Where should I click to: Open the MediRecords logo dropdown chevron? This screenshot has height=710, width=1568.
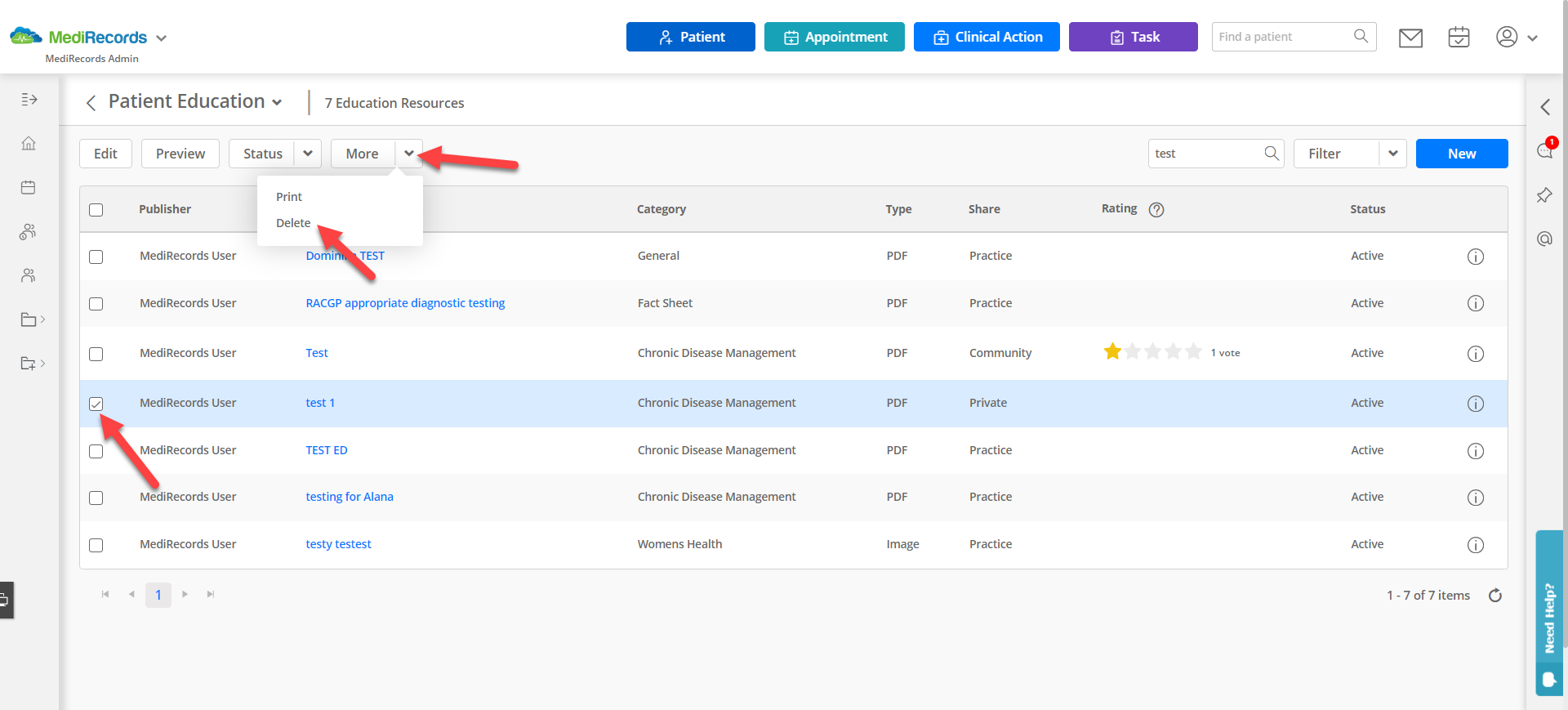161,38
